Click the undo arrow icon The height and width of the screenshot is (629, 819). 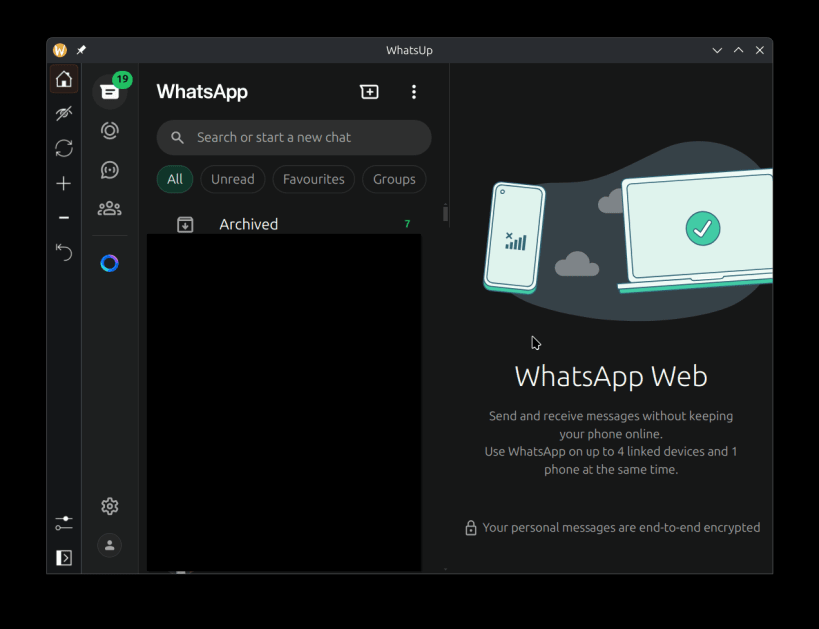point(64,252)
